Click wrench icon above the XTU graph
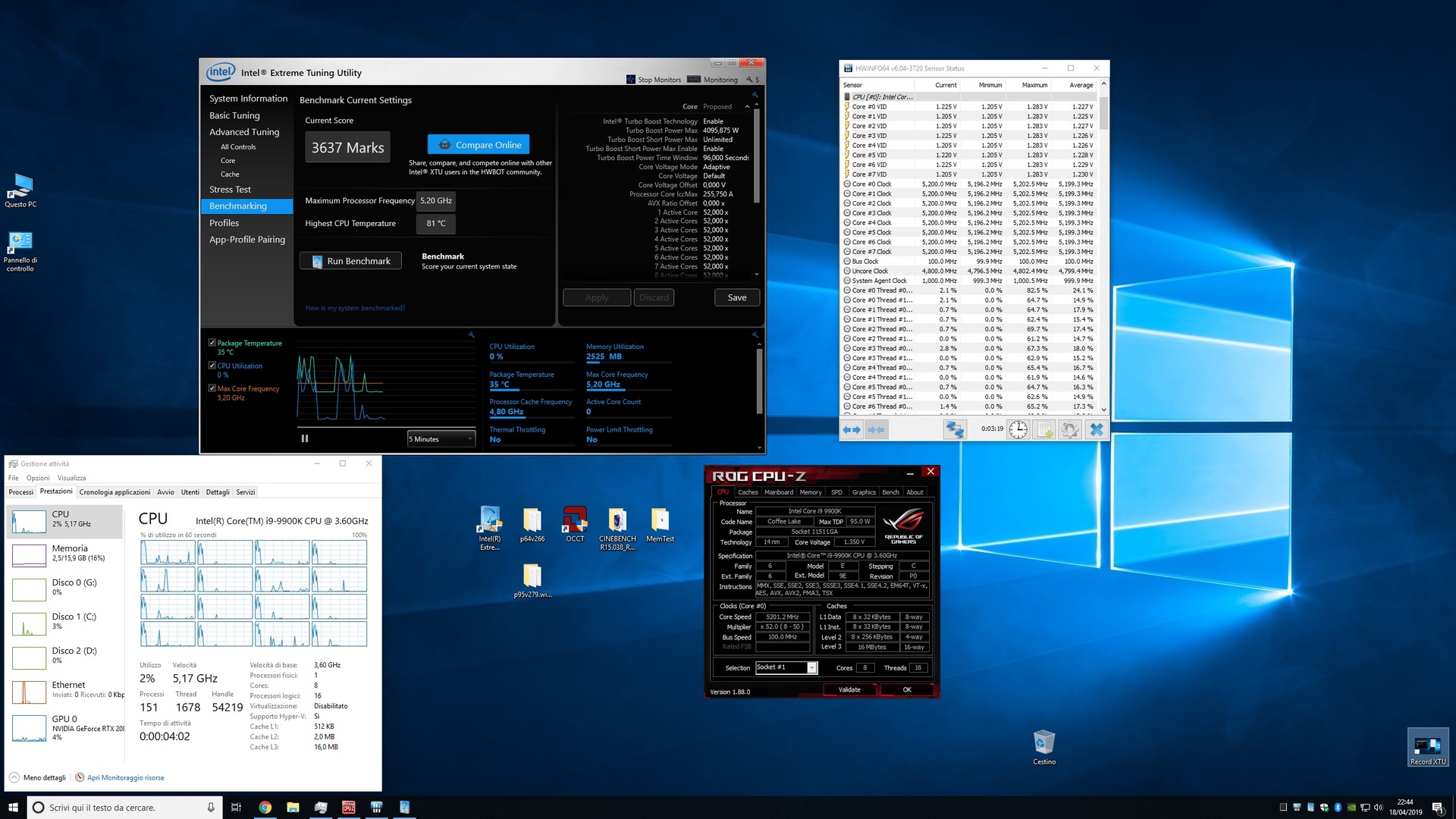The image size is (1456, 819). (x=471, y=334)
